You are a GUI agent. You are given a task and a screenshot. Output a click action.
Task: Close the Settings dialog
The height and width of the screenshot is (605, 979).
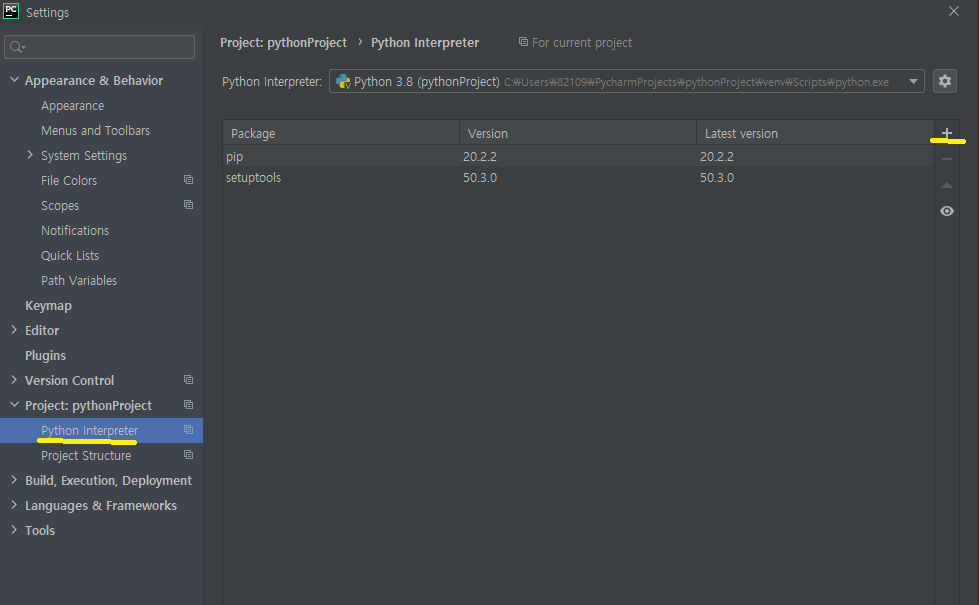tap(953, 11)
